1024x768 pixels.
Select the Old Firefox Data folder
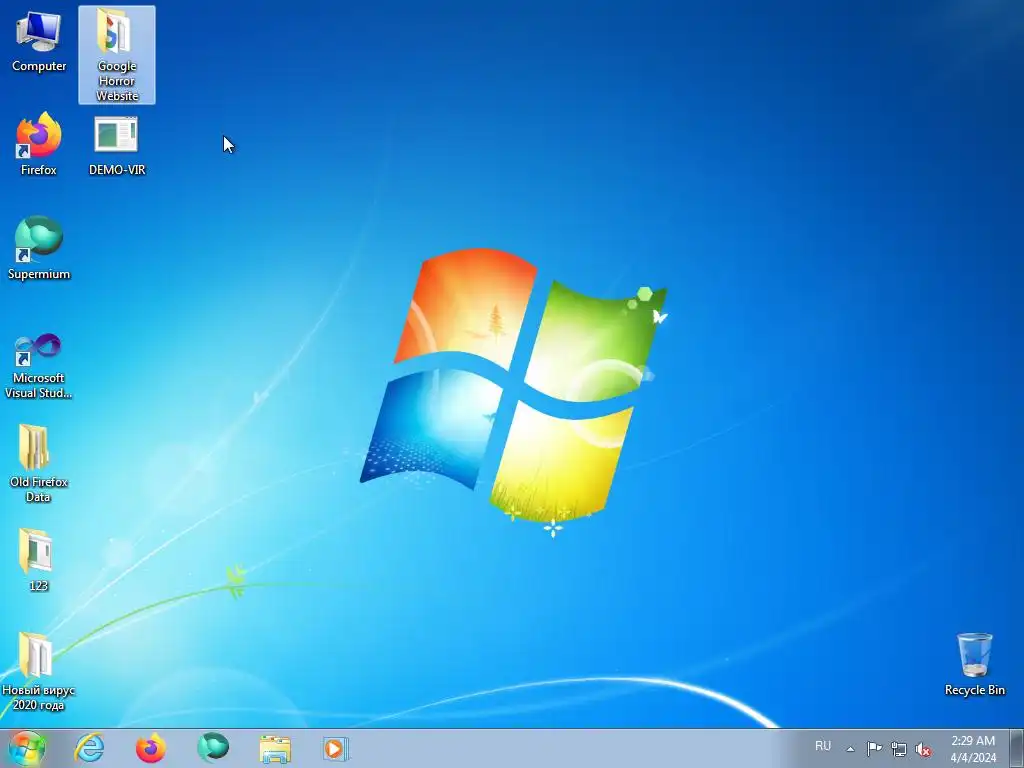(39, 464)
